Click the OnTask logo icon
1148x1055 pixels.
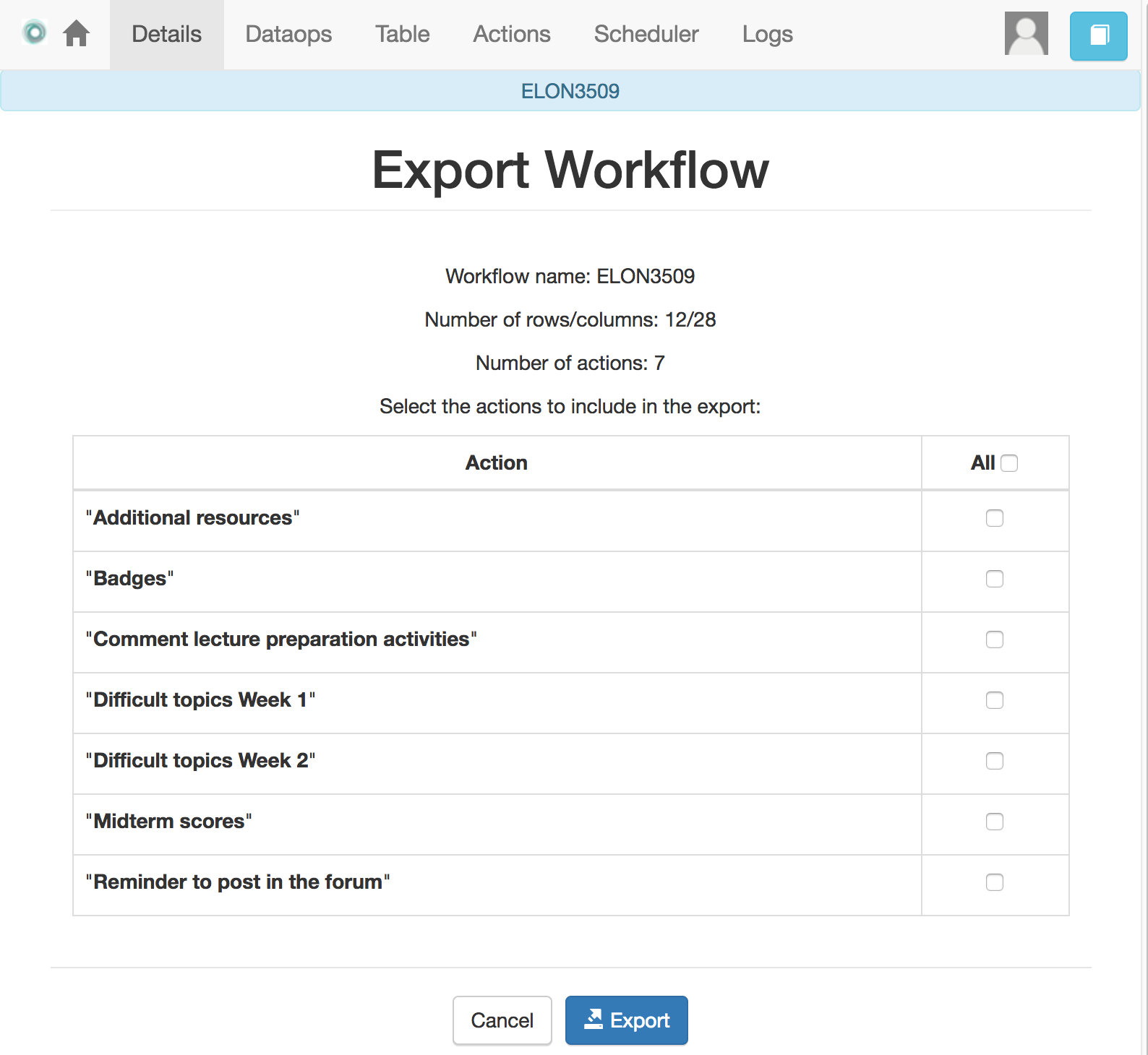click(x=34, y=33)
